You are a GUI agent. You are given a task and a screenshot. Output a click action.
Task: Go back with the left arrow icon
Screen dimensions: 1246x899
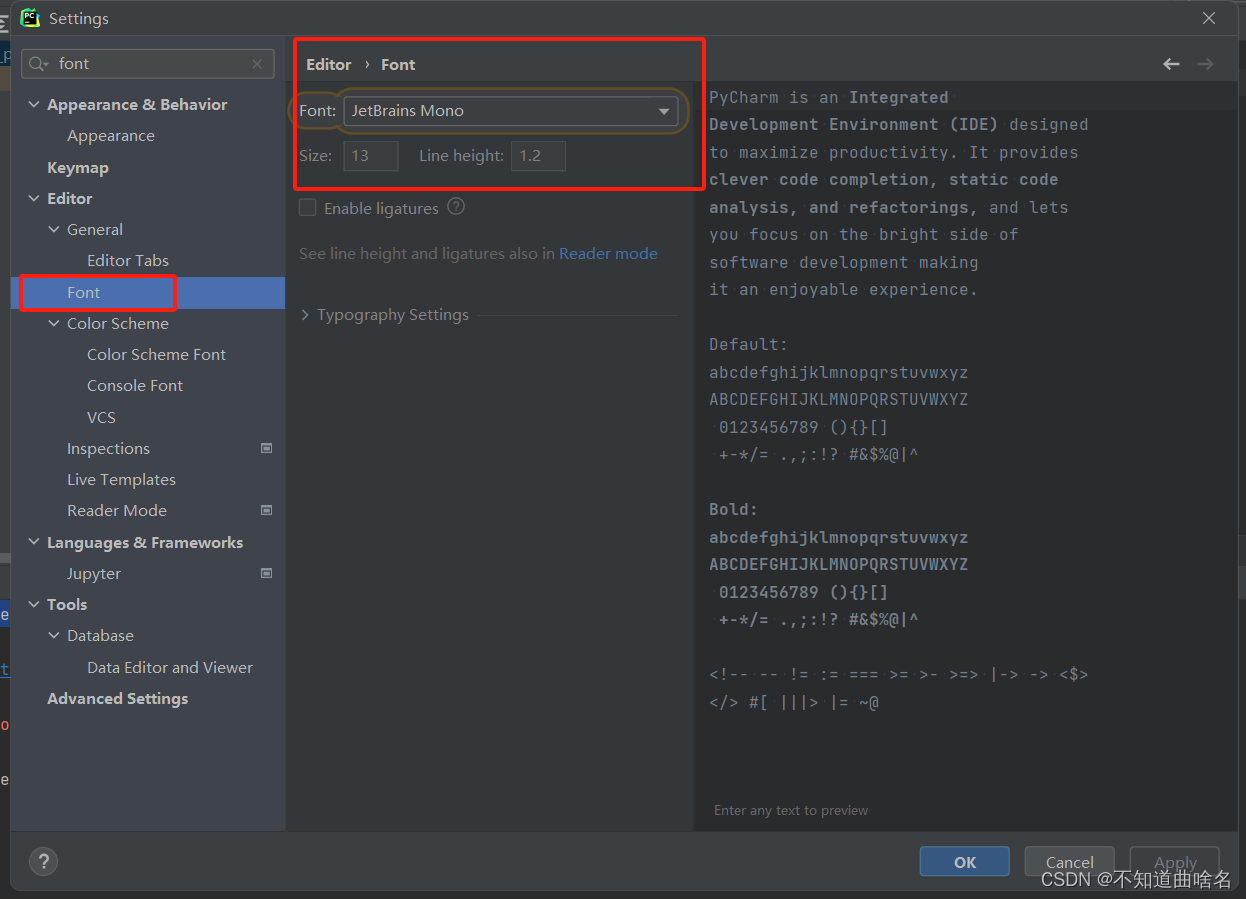click(1171, 64)
